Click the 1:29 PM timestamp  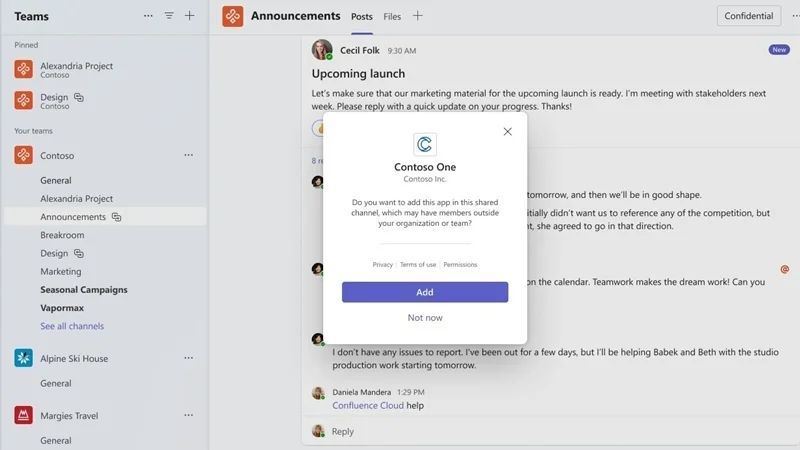click(411, 392)
